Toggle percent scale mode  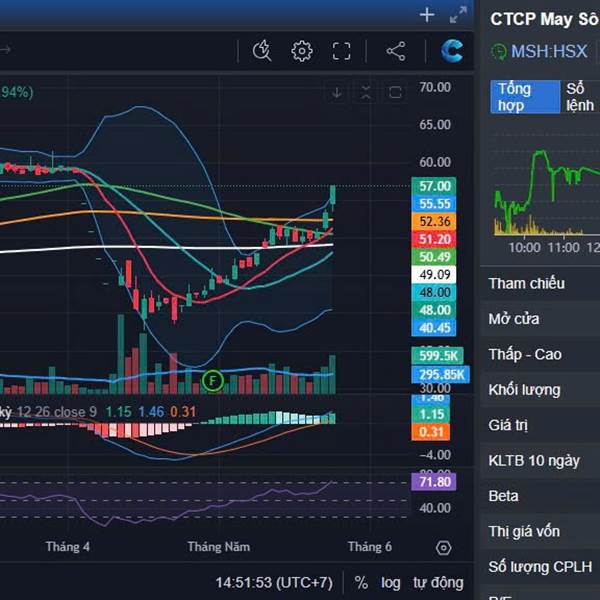(361, 583)
